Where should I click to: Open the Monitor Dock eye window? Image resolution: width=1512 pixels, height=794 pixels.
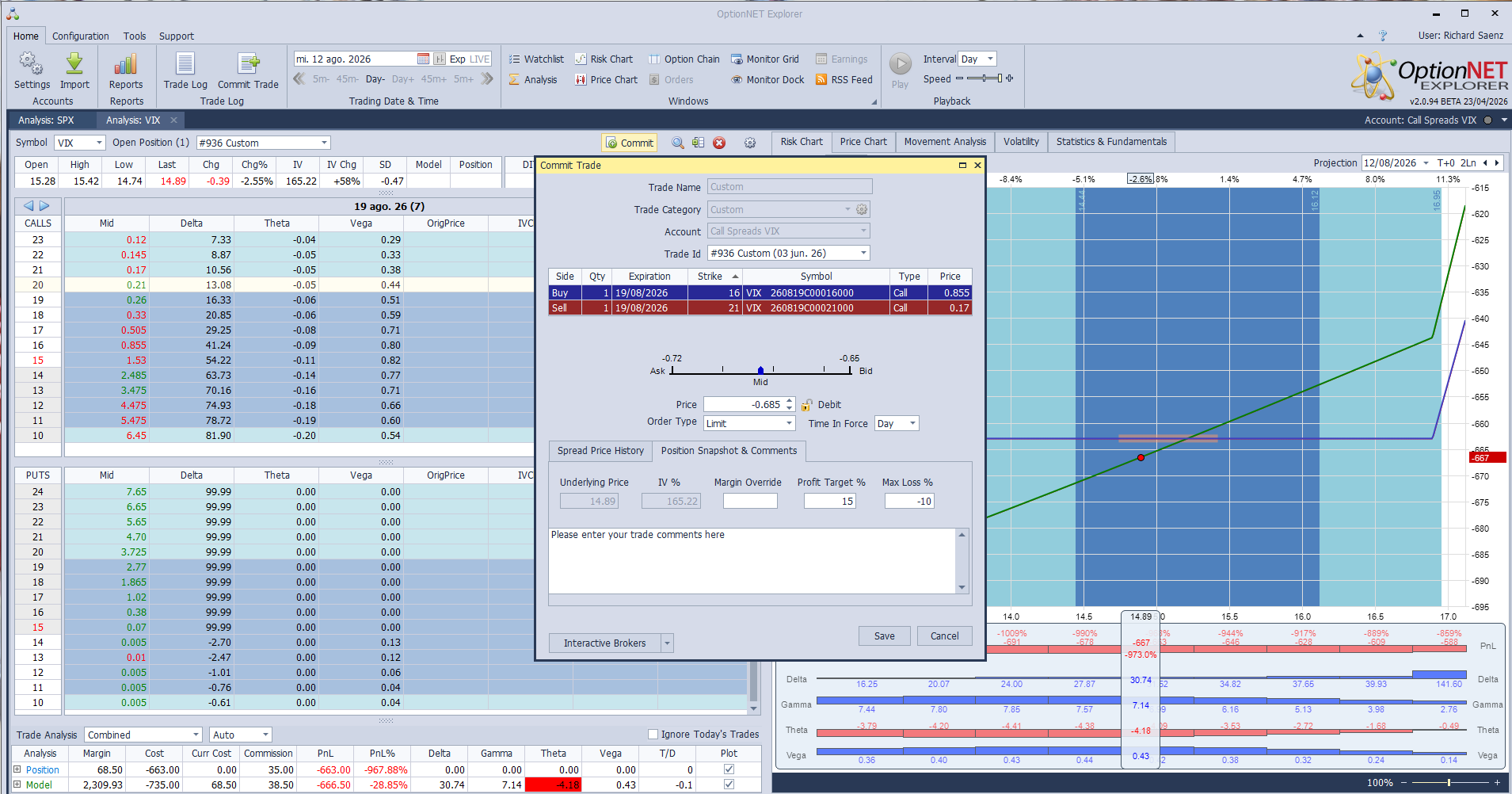coord(767,79)
